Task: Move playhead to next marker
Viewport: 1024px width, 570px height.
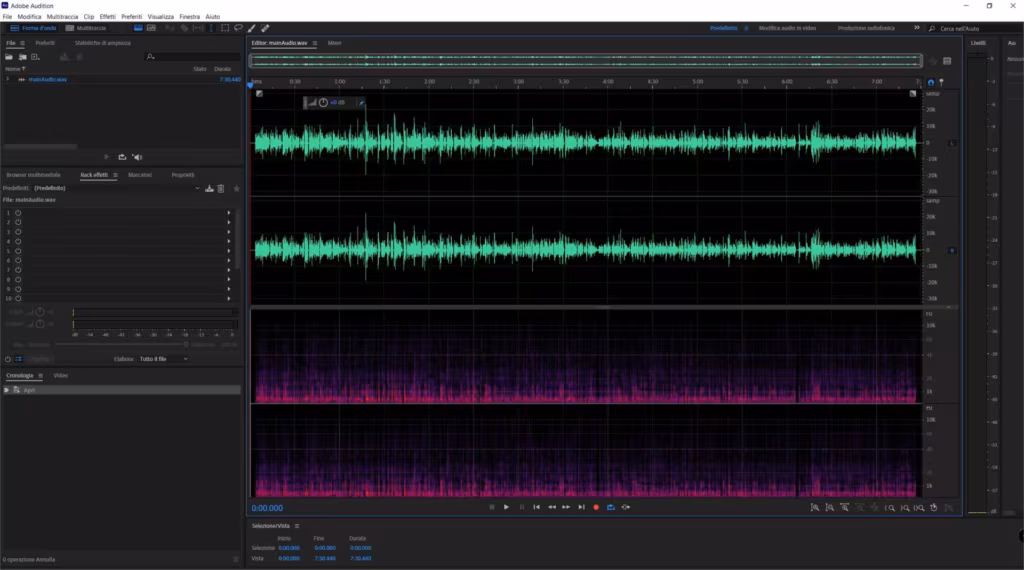Action: (581, 507)
